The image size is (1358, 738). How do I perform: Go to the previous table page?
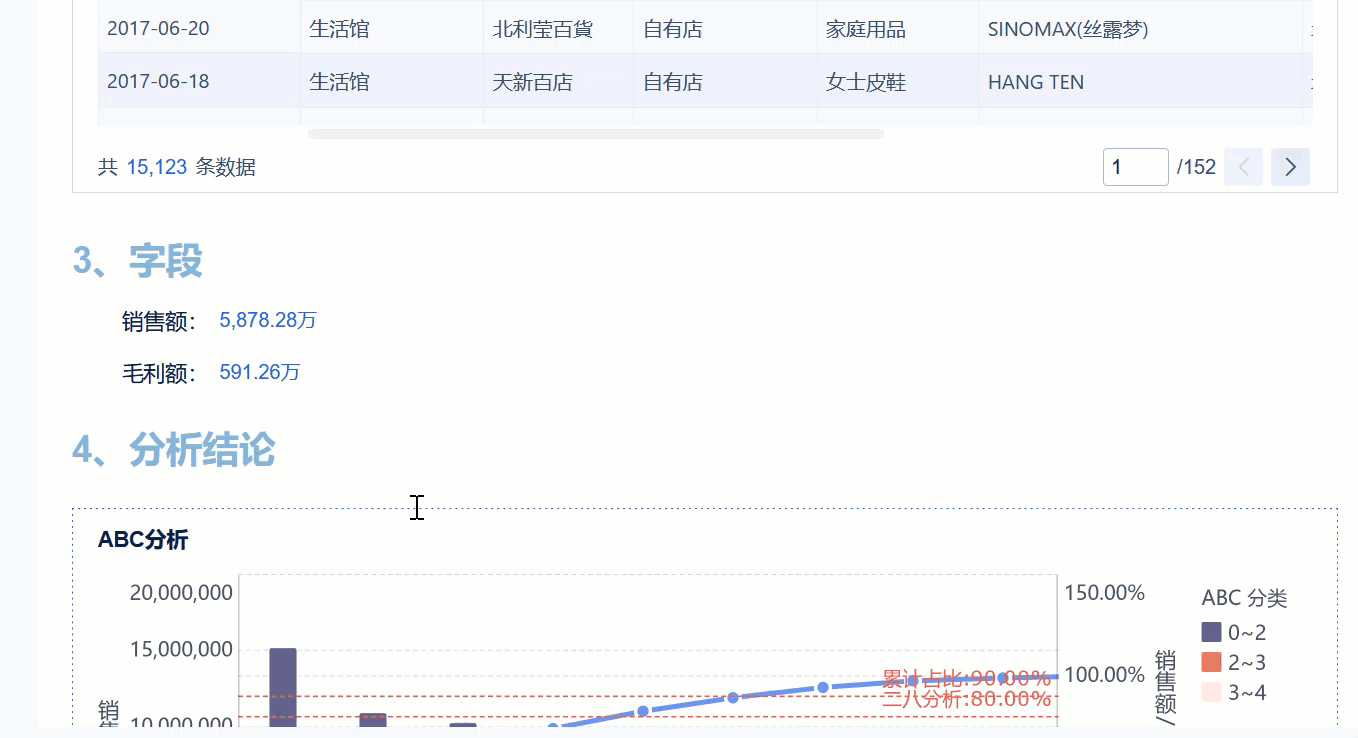(1244, 167)
